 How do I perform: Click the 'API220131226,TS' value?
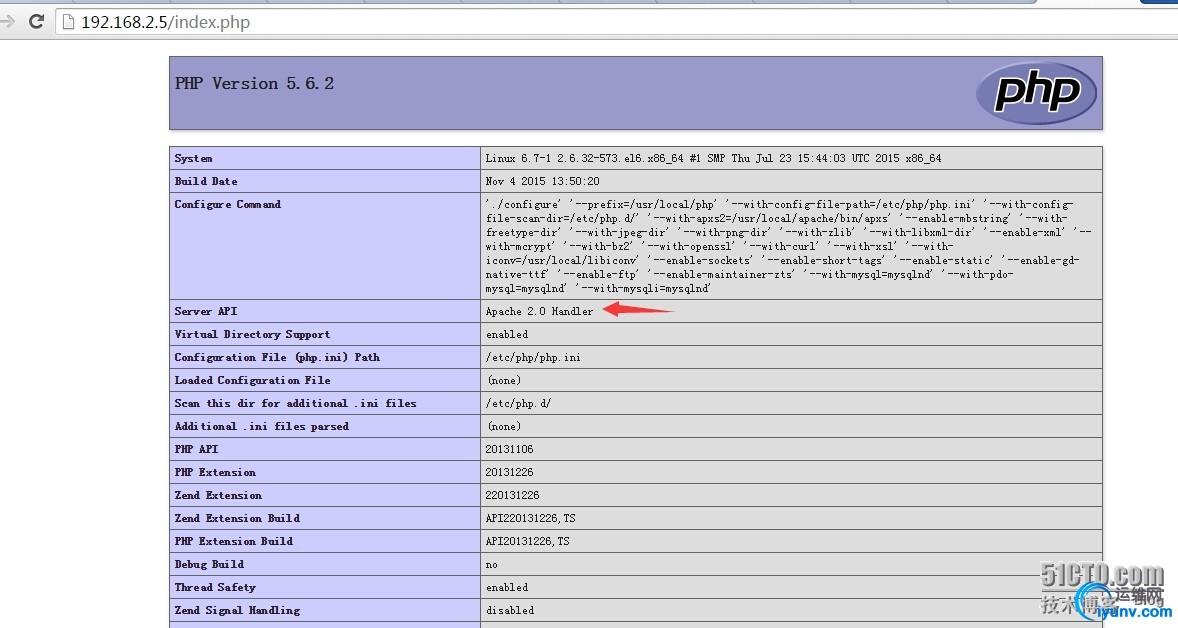[x=530, y=518]
